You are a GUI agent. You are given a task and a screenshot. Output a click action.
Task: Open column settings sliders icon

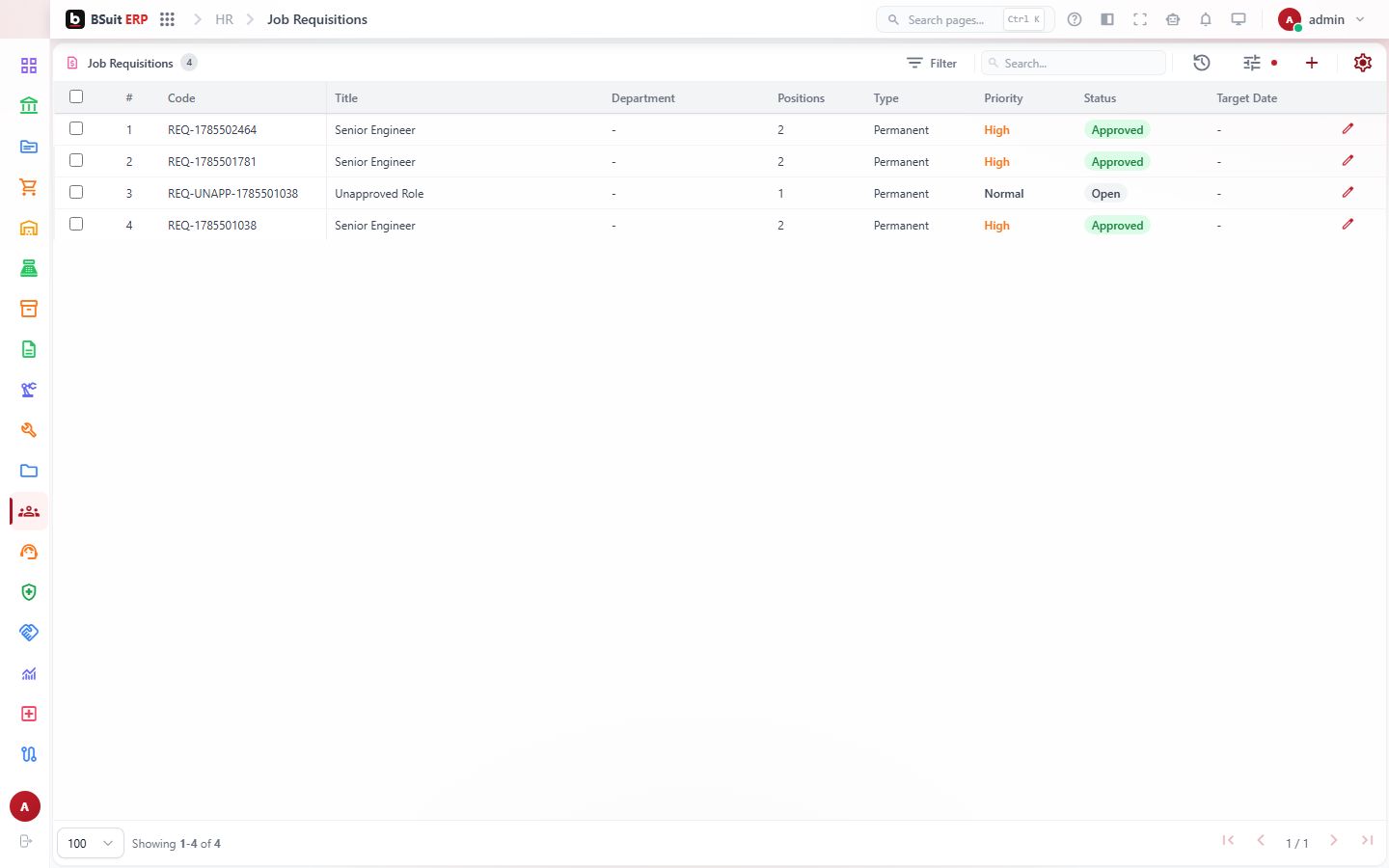1252,63
